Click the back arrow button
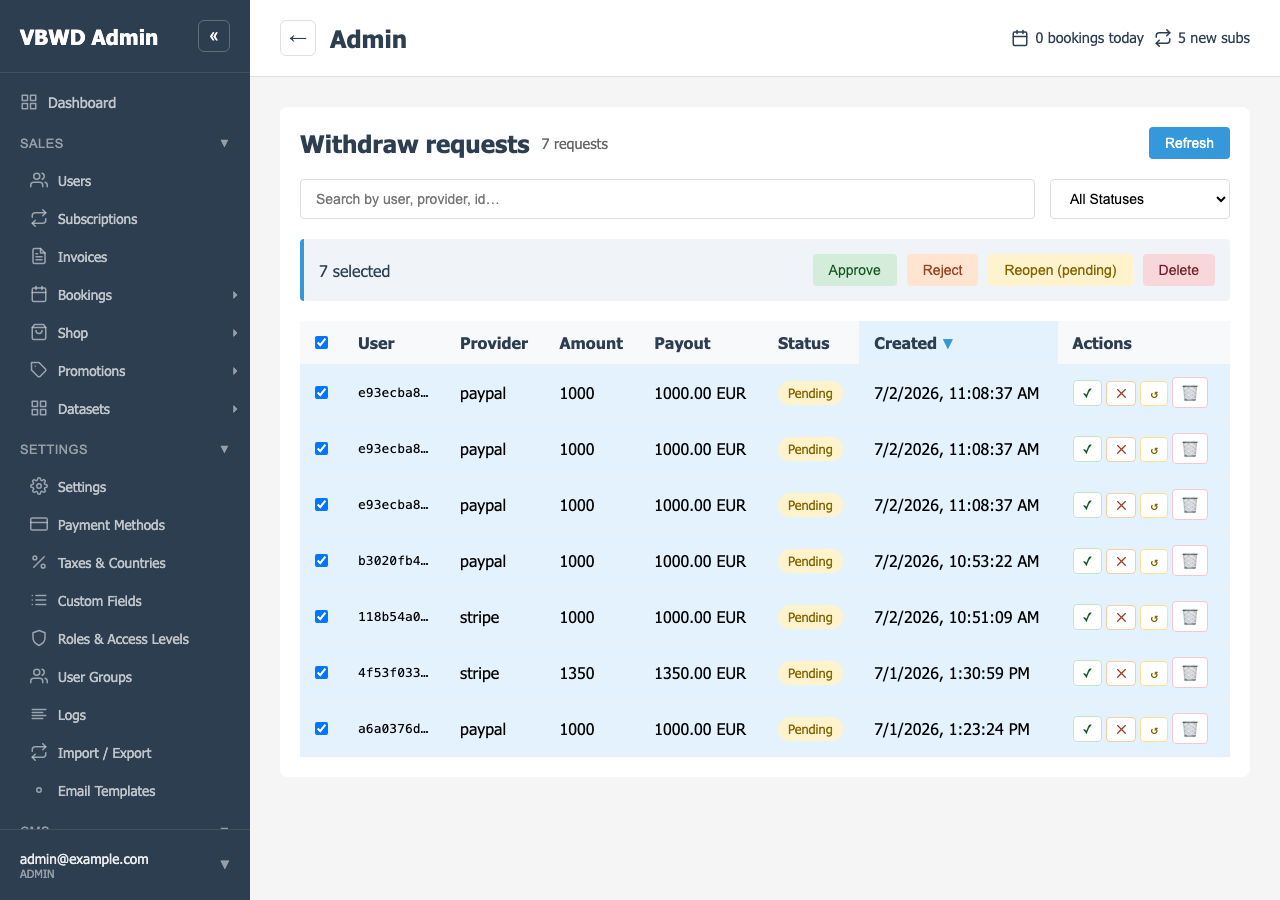 click(x=298, y=38)
